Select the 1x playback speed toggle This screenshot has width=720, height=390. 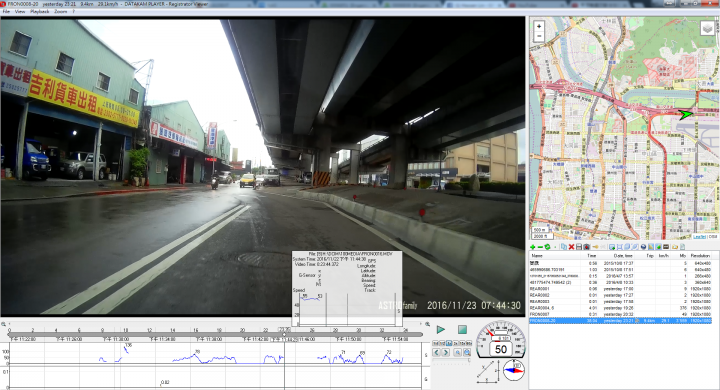(449, 343)
